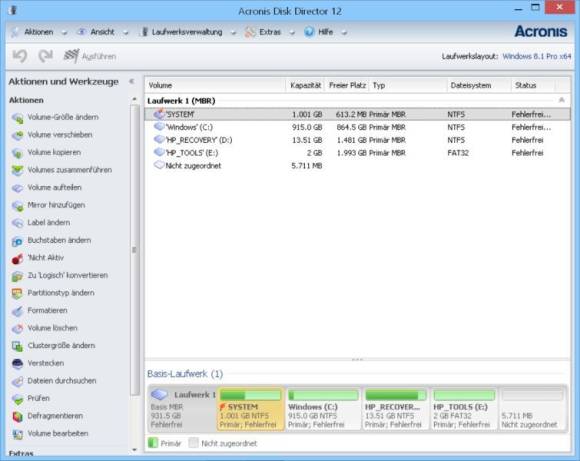Click the green Primär legend swatch

coord(153,443)
